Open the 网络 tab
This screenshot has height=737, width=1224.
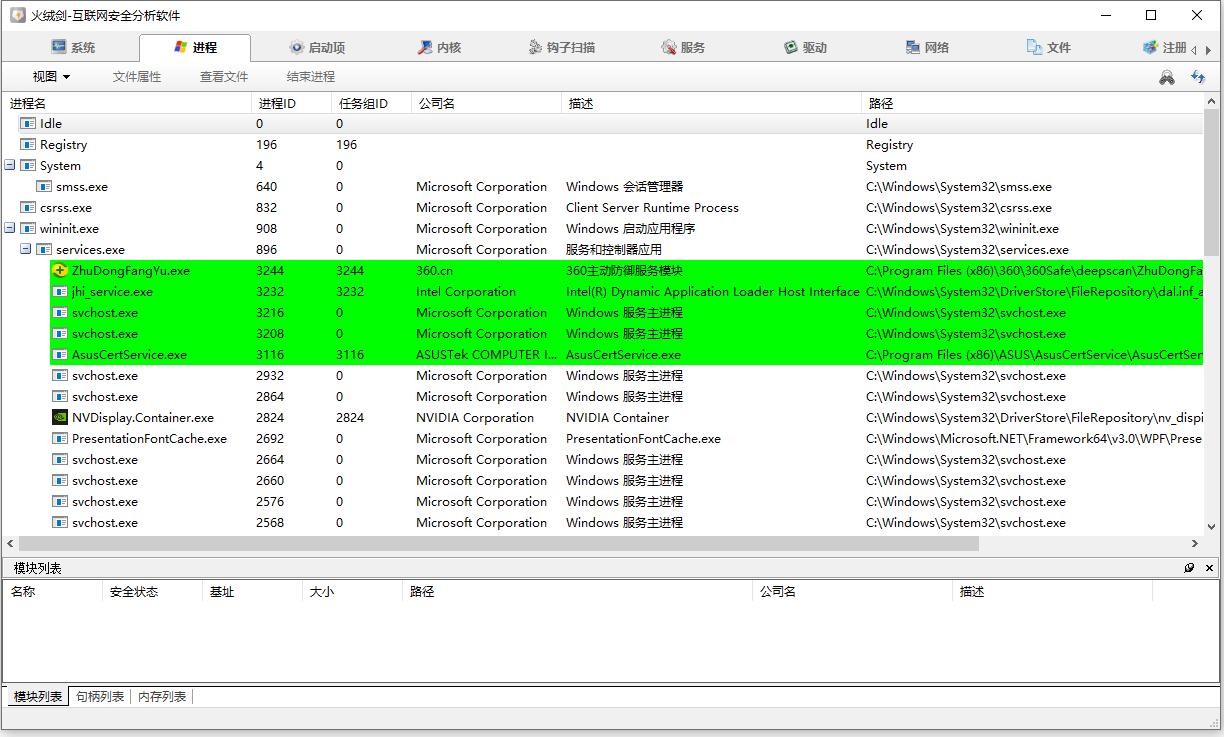tap(927, 47)
